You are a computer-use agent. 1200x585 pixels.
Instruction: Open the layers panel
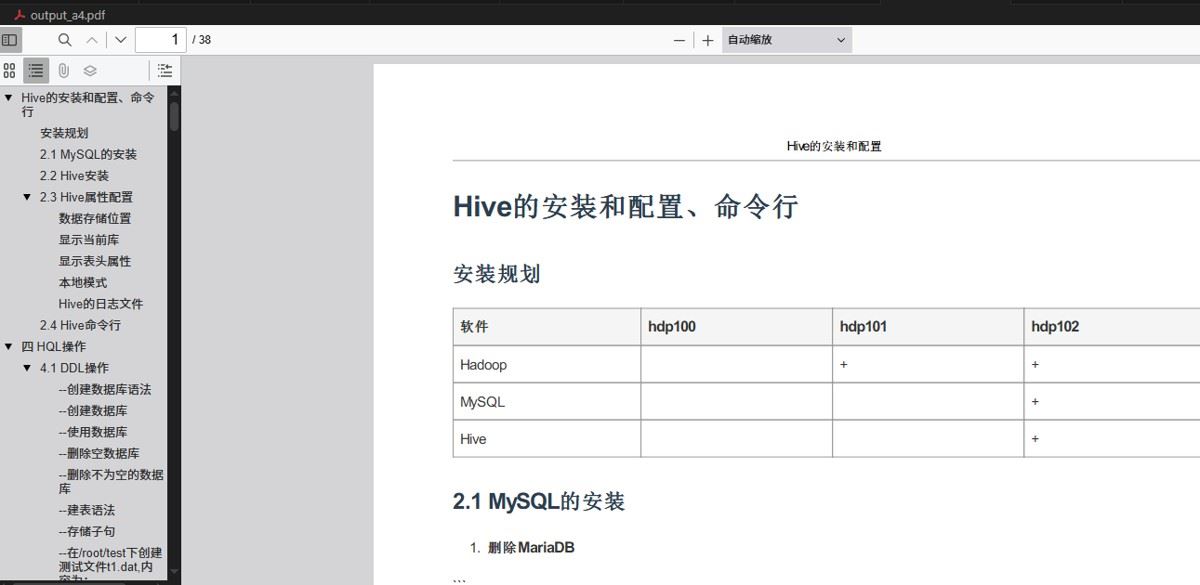pos(88,70)
